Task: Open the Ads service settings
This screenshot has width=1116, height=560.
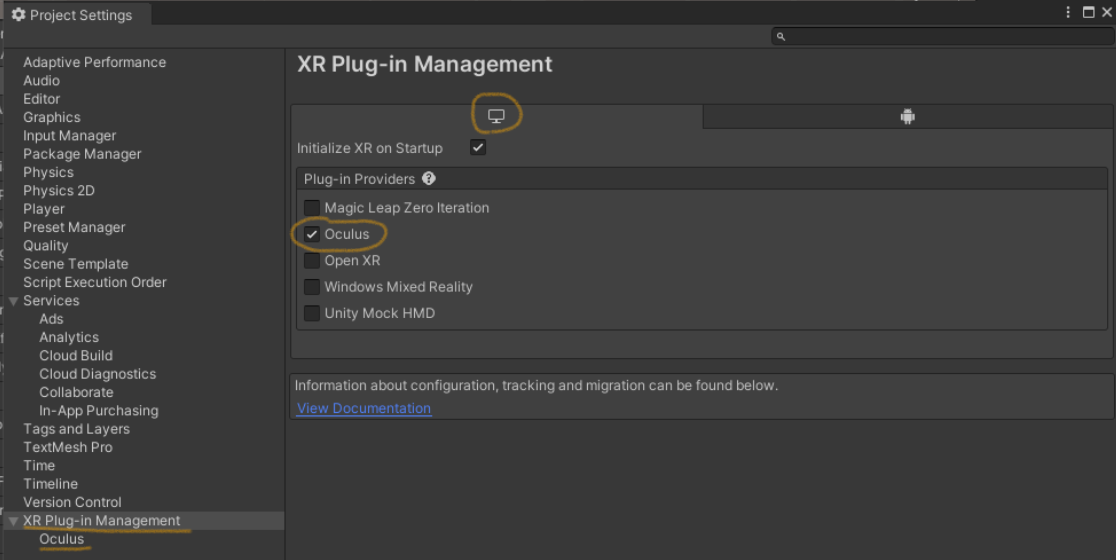Action: (51, 319)
